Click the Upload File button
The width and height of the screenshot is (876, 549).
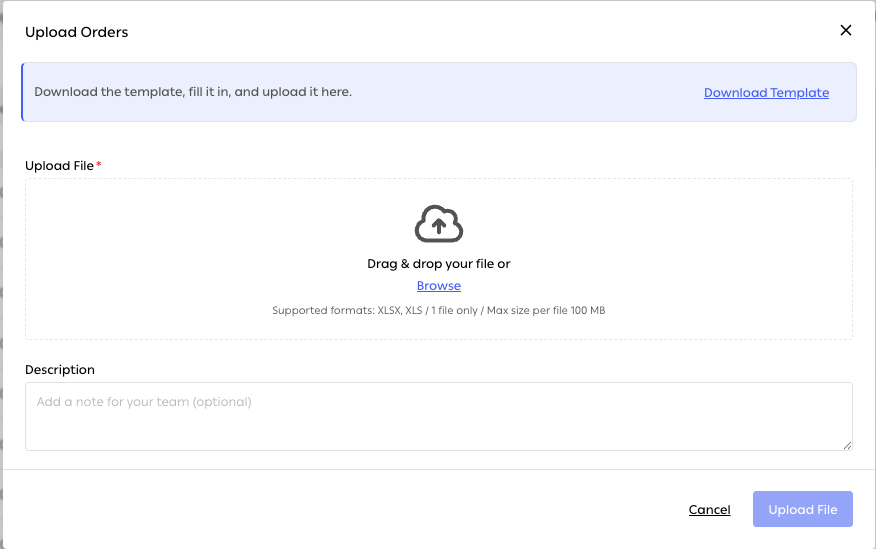(x=802, y=509)
